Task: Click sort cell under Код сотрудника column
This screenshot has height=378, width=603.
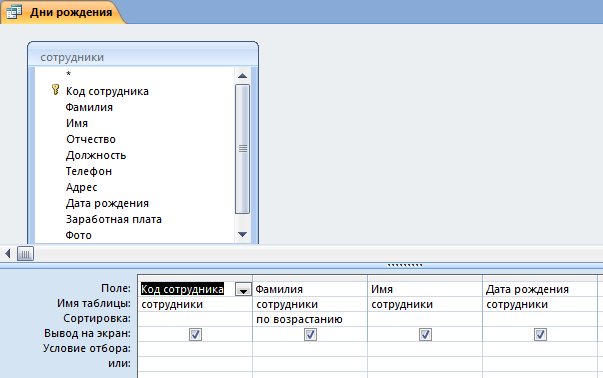Action: tap(195, 319)
